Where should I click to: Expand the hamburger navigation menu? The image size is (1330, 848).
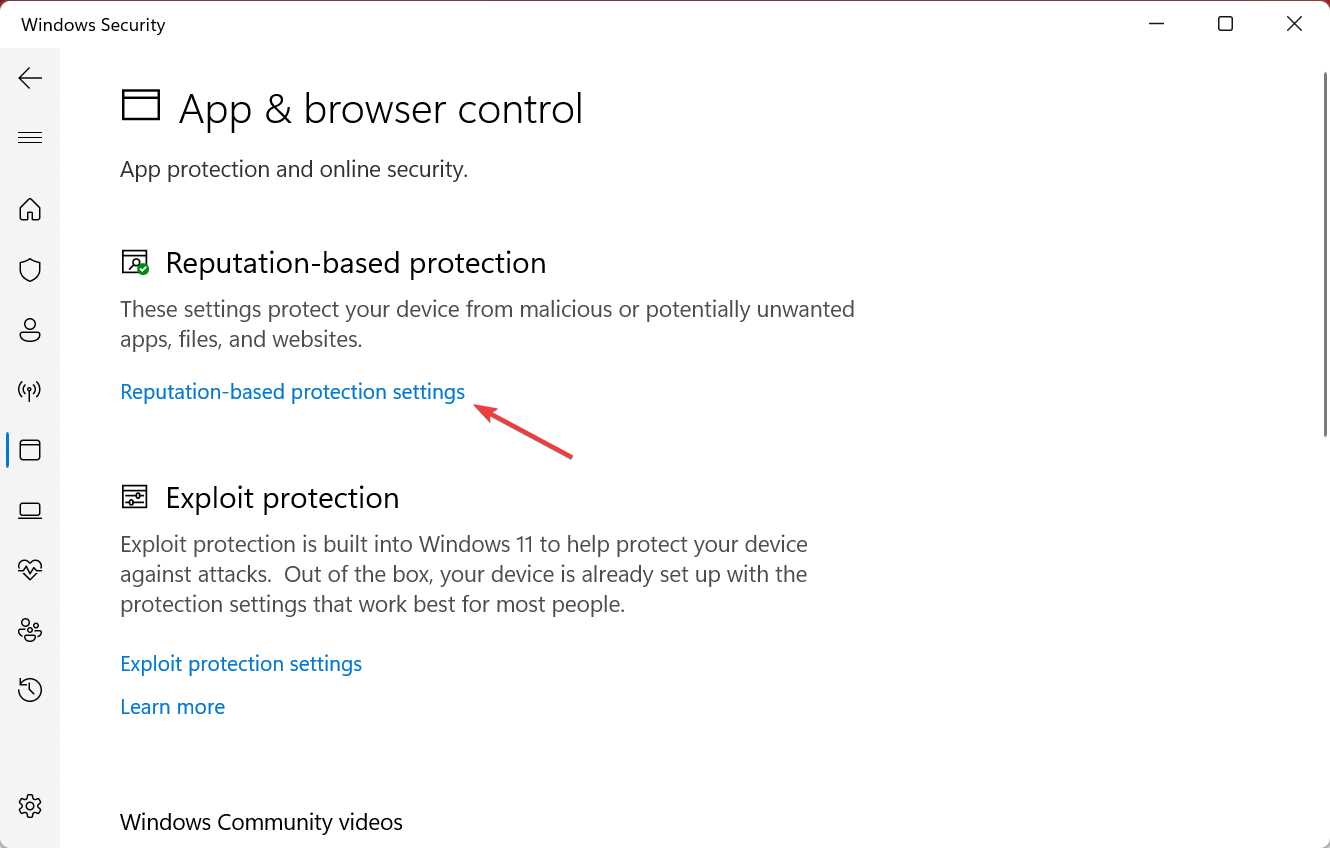[x=30, y=137]
